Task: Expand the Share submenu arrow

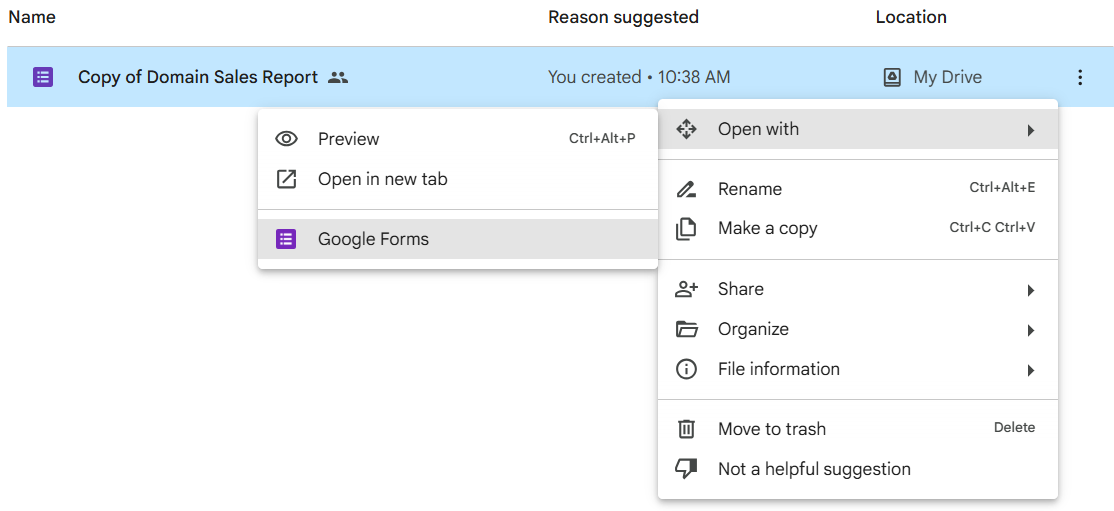Action: coord(1030,290)
